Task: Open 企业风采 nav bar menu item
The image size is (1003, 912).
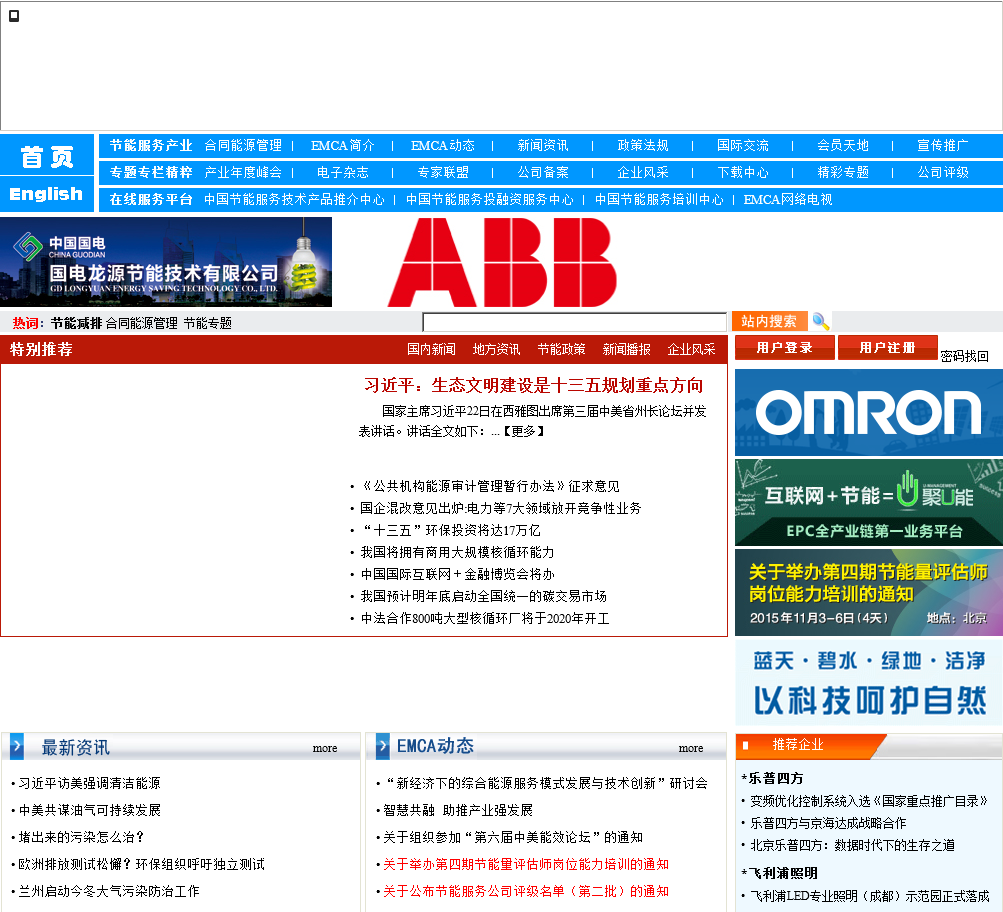Action: (x=643, y=173)
